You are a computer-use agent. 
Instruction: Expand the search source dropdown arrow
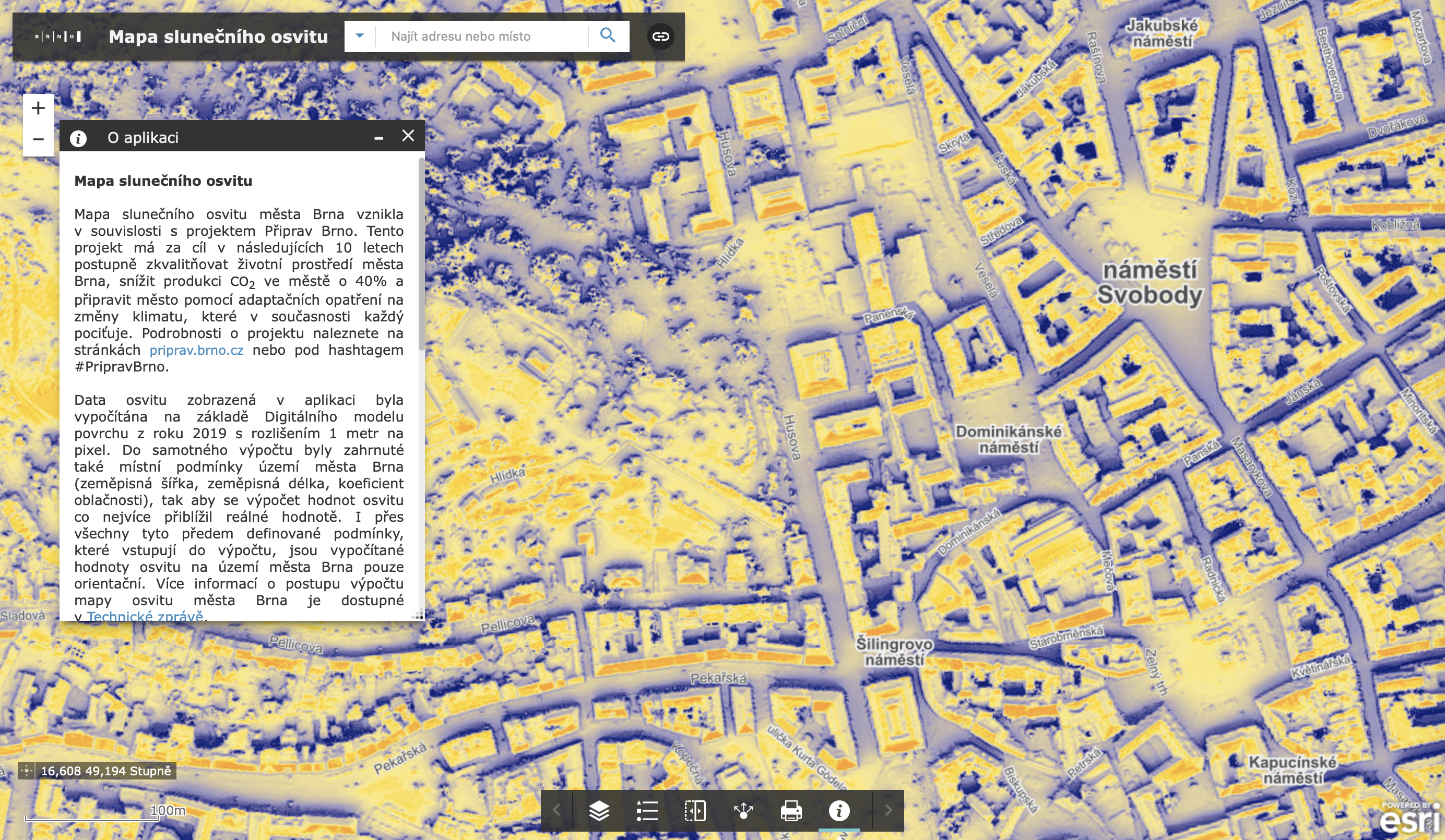(360, 36)
